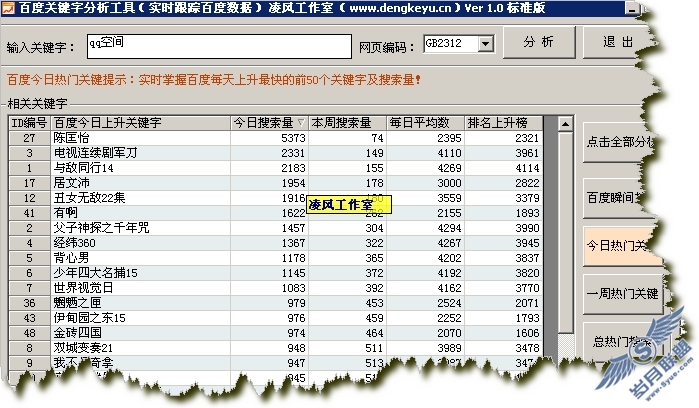The image size is (699, 408).
Task: Click the weekly search value 304
Action: click(374, 228)
